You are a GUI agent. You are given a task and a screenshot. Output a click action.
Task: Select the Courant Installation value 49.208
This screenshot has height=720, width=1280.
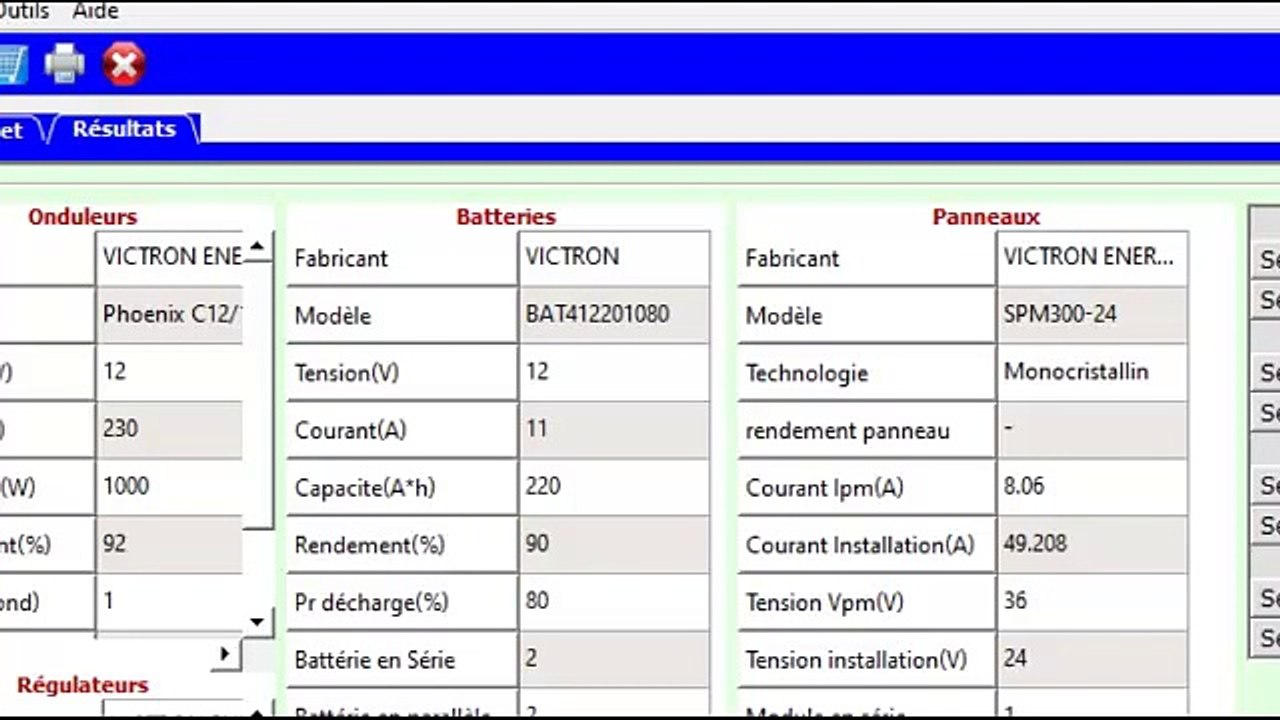1092,545
